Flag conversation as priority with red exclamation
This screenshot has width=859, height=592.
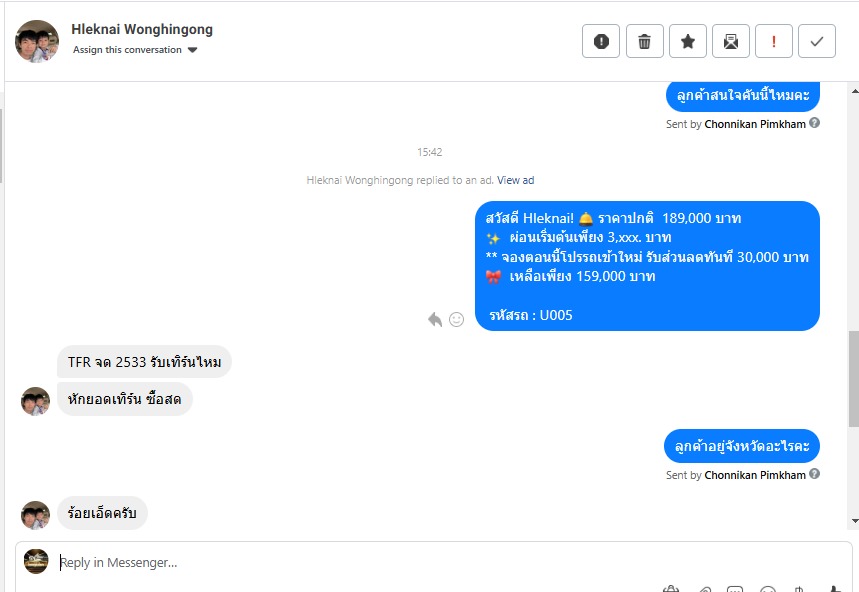[x=774, y=41]
